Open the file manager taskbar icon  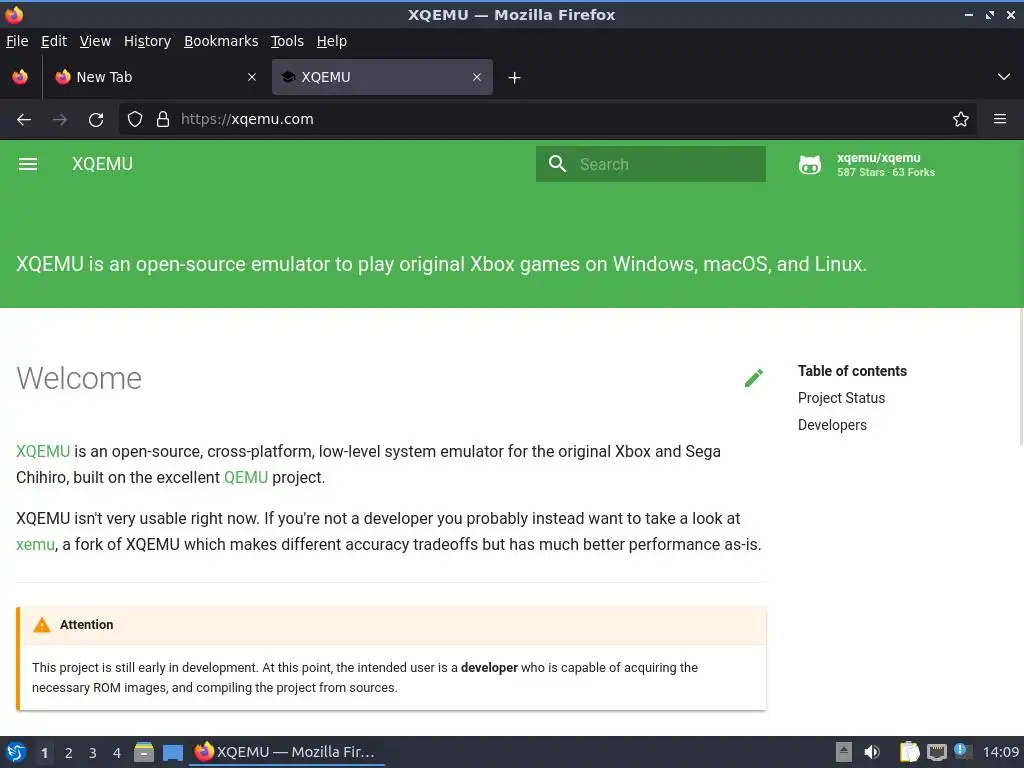coord(144,752)
